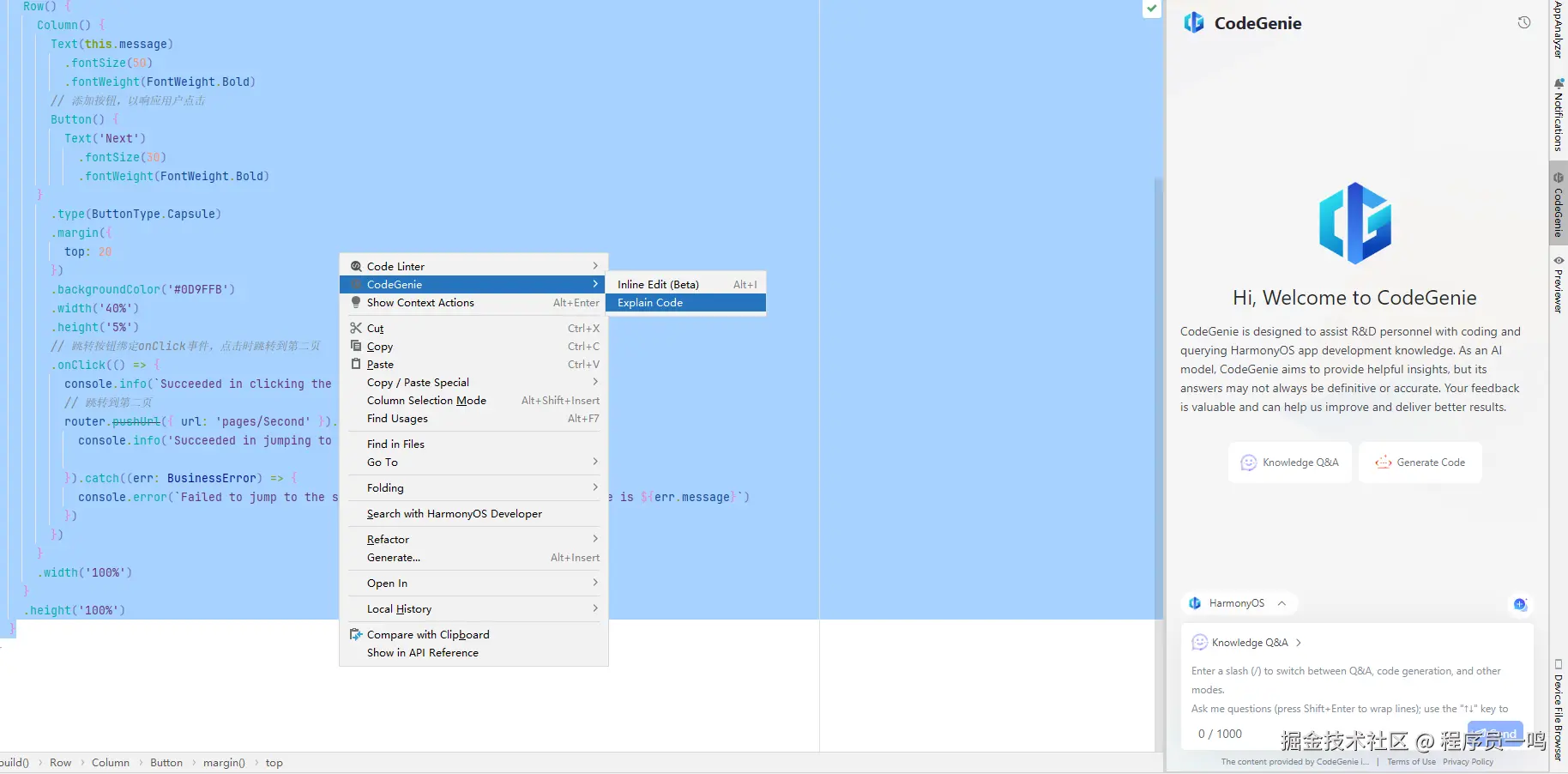Expand the Open In submenu

(473, 584)
